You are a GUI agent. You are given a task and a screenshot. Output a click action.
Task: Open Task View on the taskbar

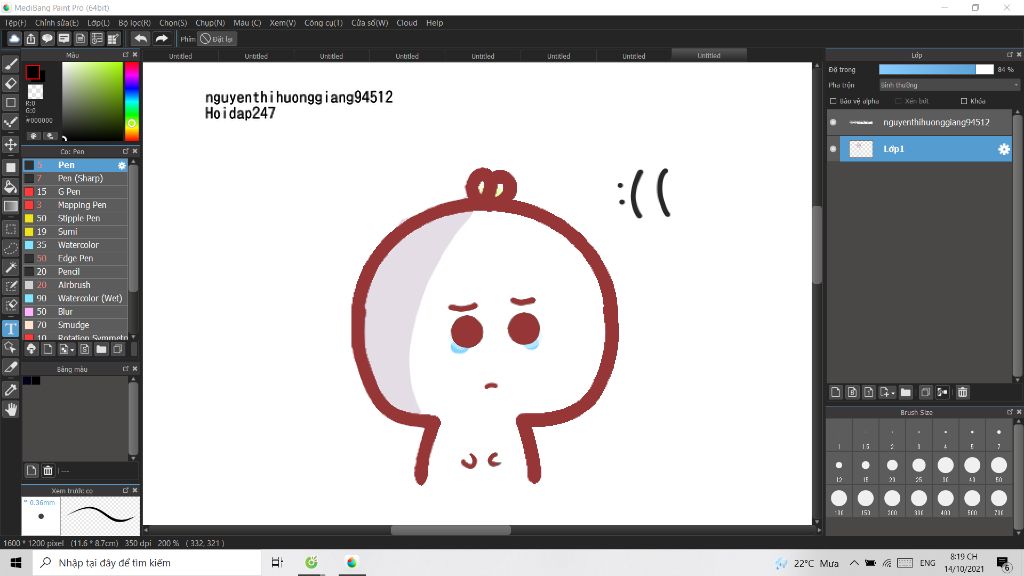pos(277,562)
